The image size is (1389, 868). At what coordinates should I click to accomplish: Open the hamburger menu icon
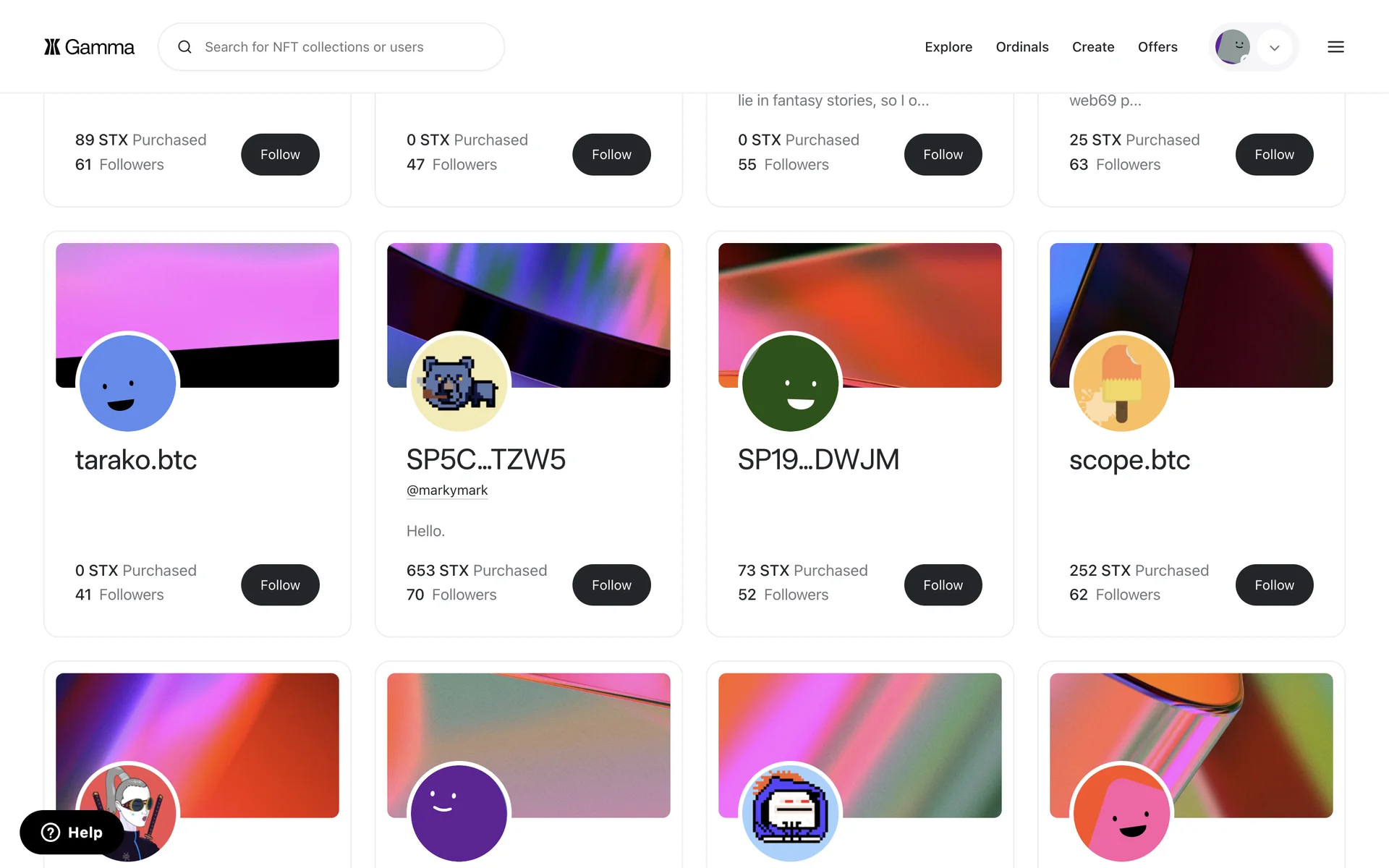point(1335,47)
